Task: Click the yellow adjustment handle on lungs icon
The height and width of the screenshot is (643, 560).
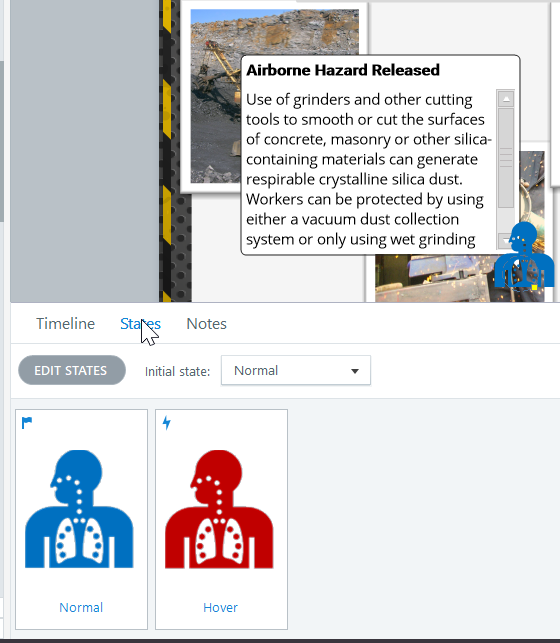Action: coord(534,287)
